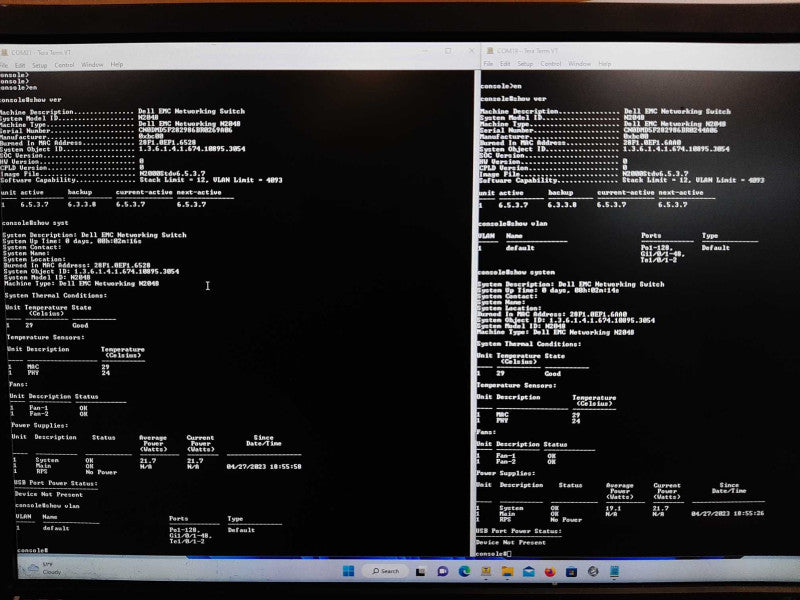This screenshot has width=800, height=600.
Task: Open Microsoft Store from the taskbar
Action: pos(571,572)
